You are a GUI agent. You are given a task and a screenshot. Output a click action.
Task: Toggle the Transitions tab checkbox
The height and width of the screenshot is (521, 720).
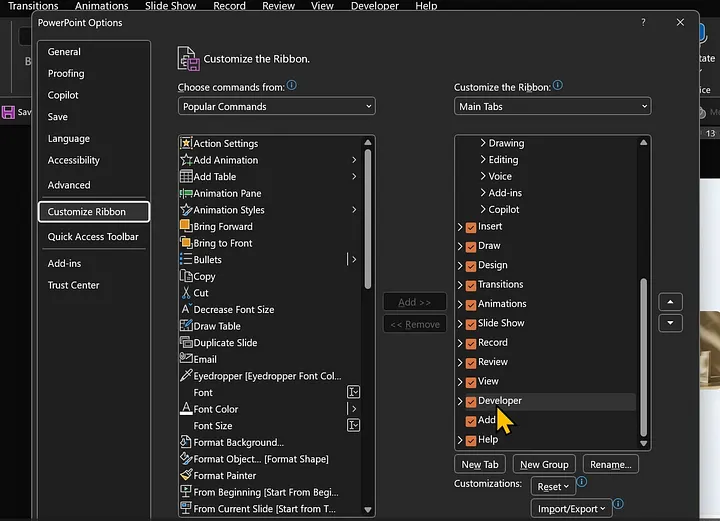tap(471, 285)
